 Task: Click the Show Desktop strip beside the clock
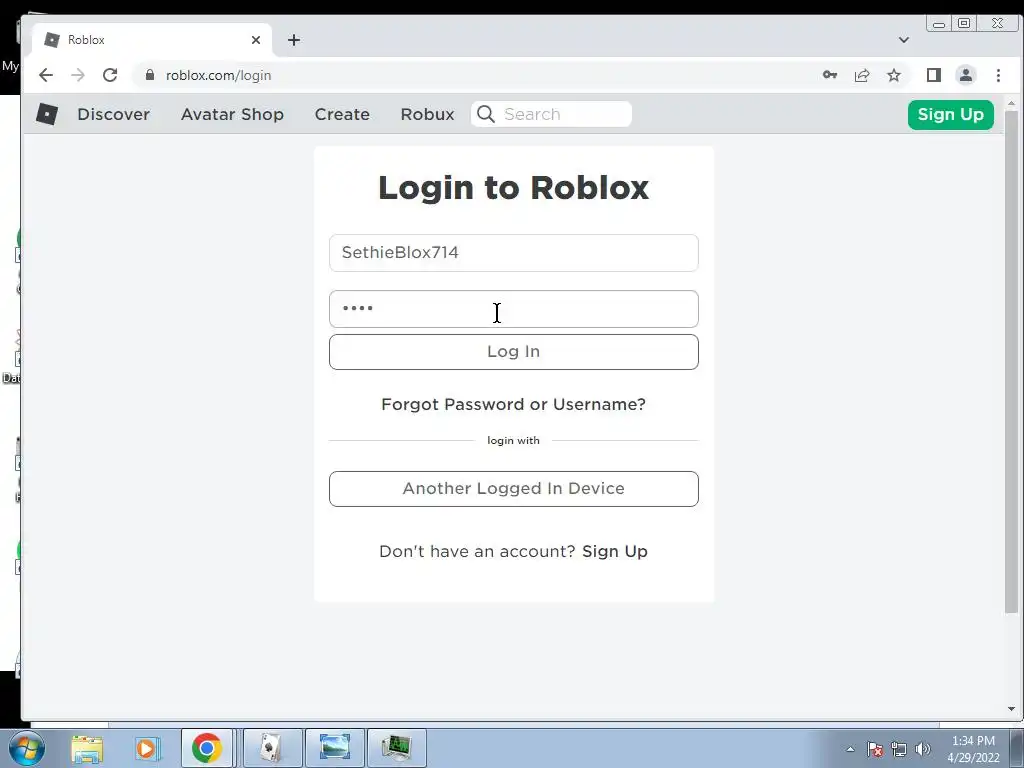pyautogui.click(x=1017, y=749)
